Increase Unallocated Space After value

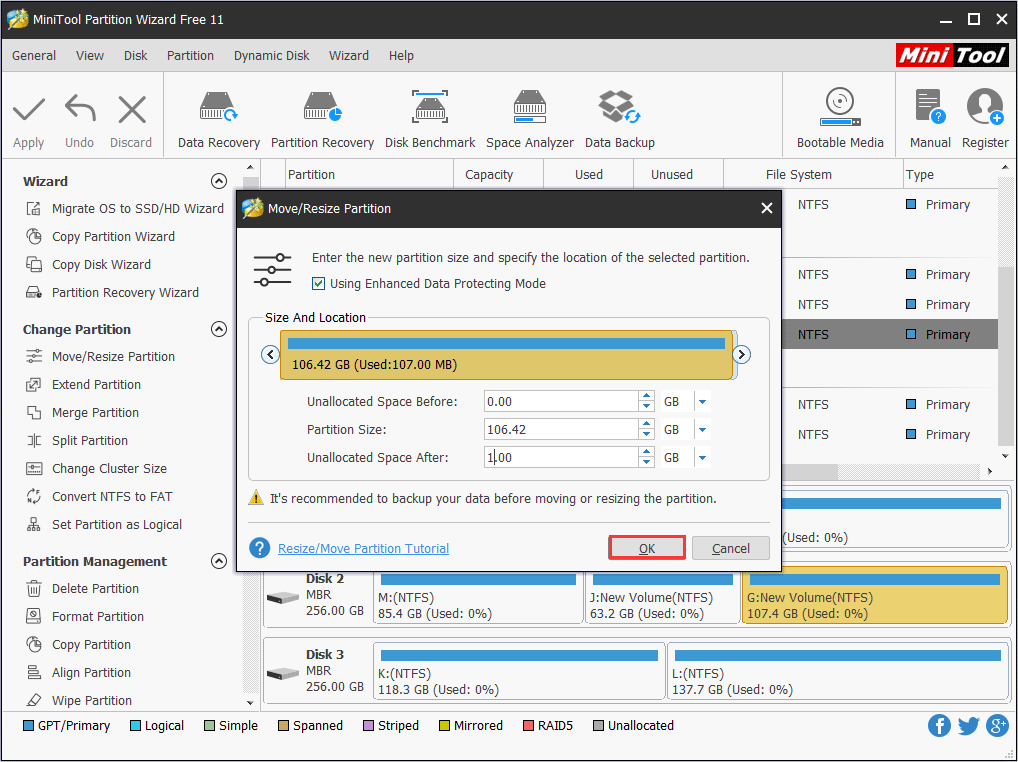(x=646, y=452)
